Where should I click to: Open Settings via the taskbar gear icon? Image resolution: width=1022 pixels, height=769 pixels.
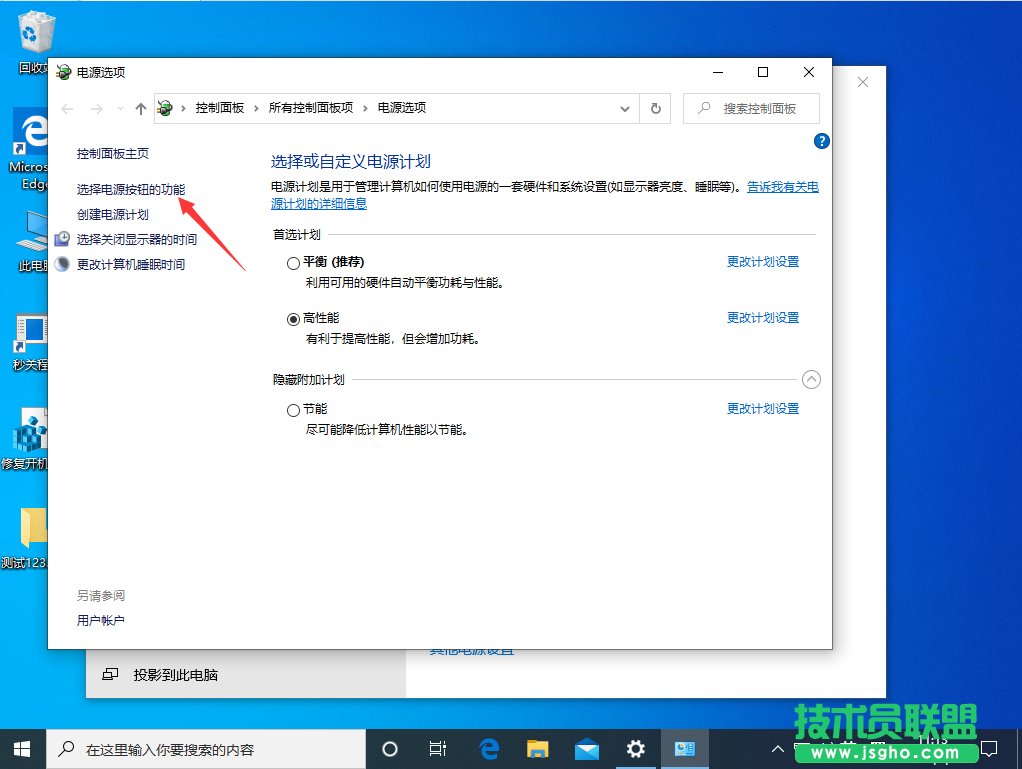(634, 748)
